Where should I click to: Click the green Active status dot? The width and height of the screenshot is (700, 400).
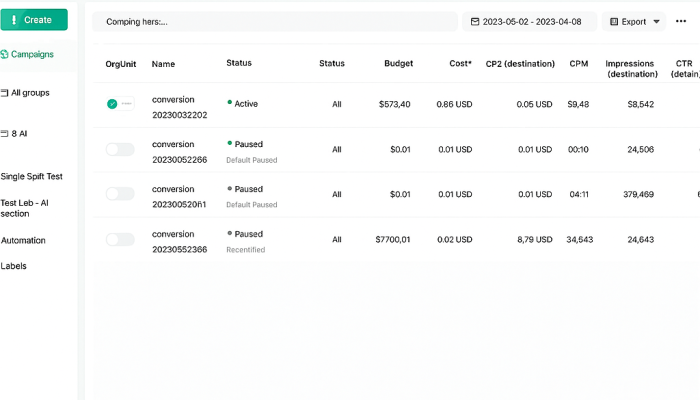click(x=230, y=103)
